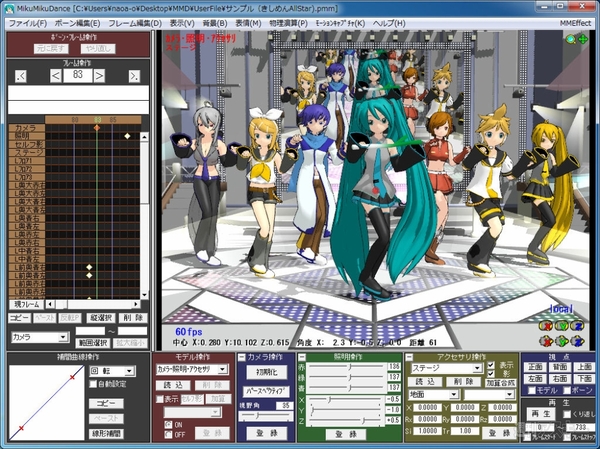This screenshot has height=449, width=600.
Task: Jump to the next keyframe with '>.'
Action: [134, 76]
